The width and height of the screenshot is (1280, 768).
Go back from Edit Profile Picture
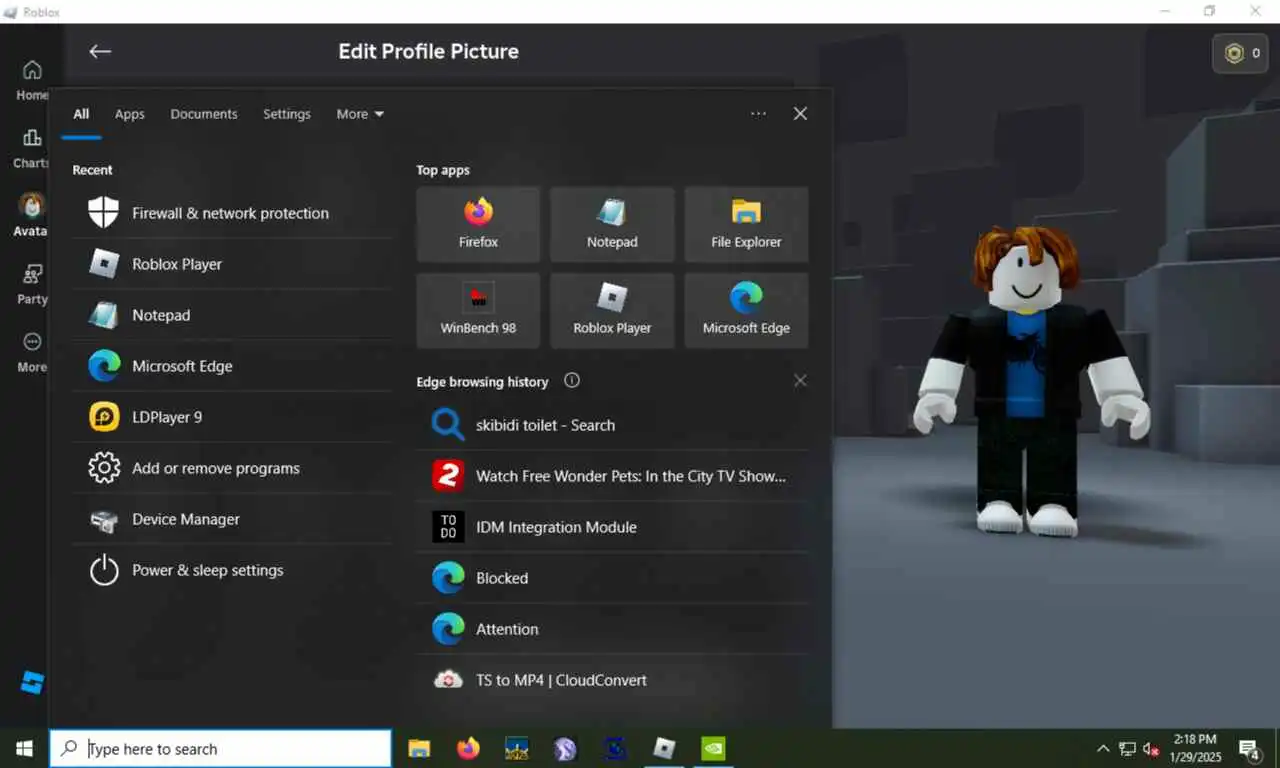point(99,51)
